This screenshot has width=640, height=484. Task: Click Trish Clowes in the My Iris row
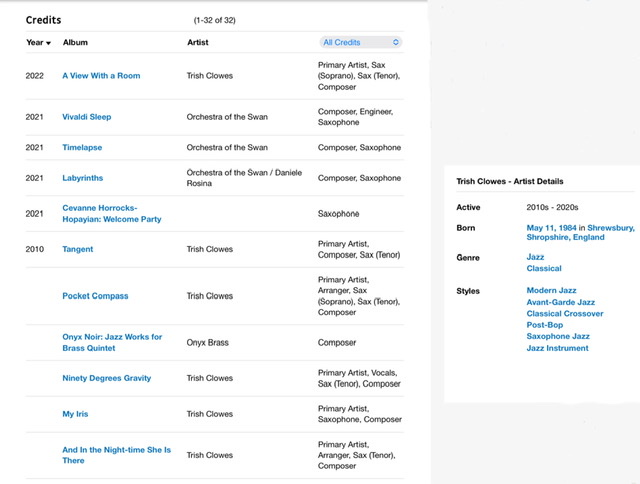(209, 414)
